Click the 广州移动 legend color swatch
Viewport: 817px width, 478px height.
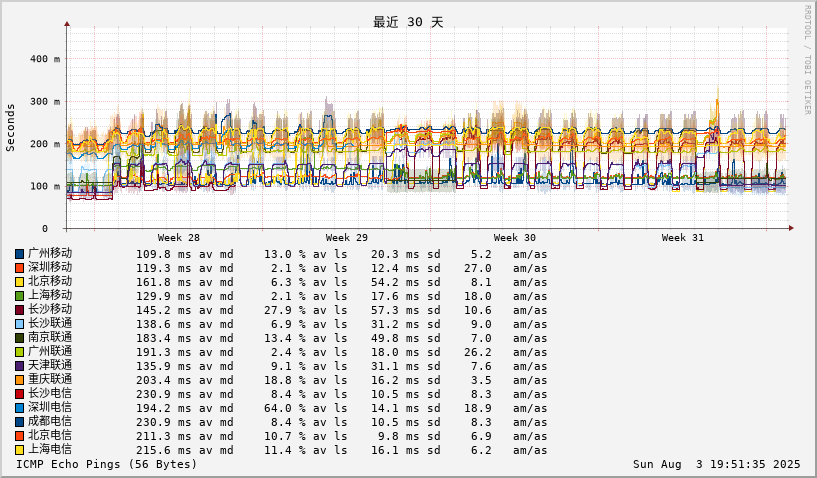pos(19,254)
